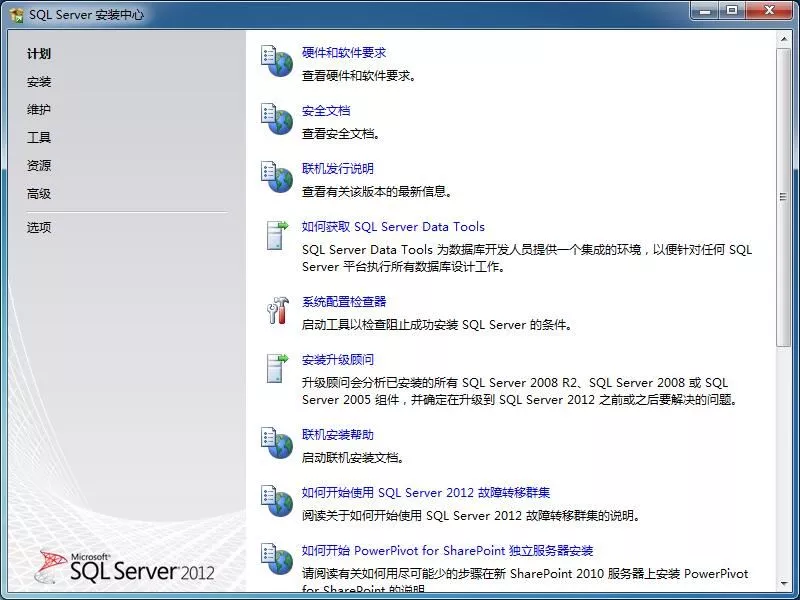800x600 pixels.
Task: Click the globe icon beside 安全文档
Action: tap(277, 118)
